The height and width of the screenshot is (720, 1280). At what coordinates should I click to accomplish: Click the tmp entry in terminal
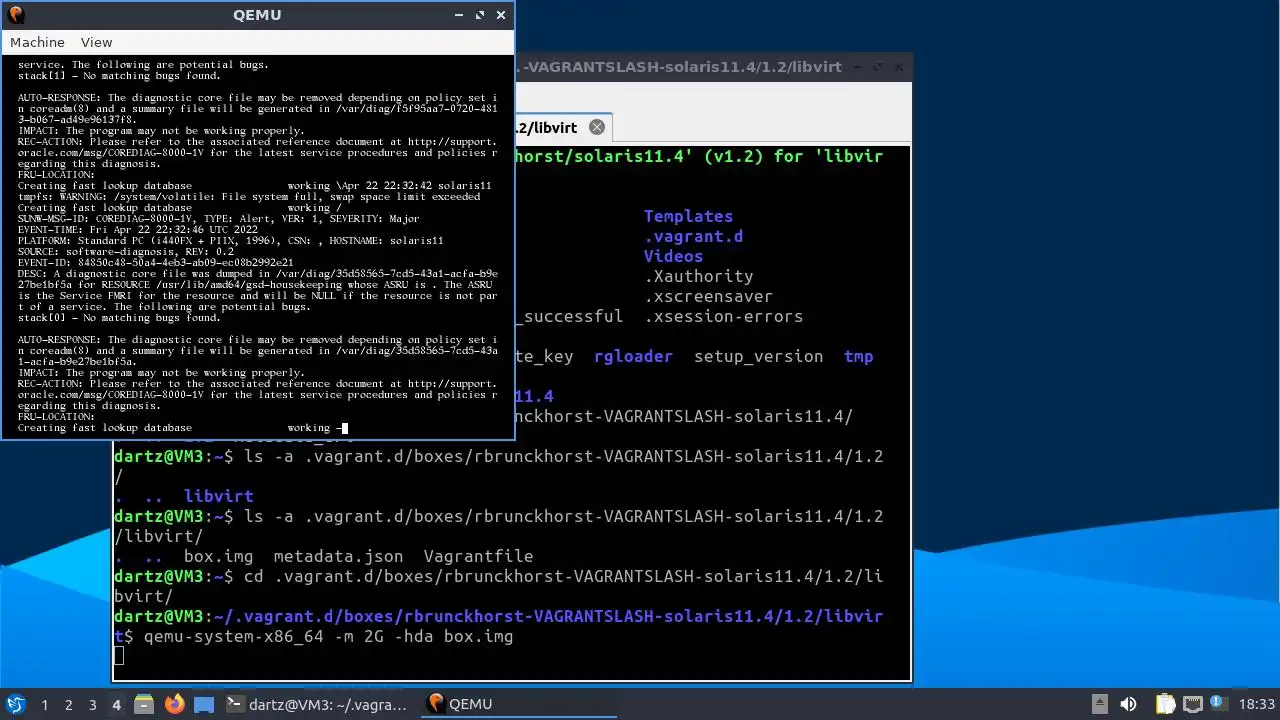click(x=858, y=356)
